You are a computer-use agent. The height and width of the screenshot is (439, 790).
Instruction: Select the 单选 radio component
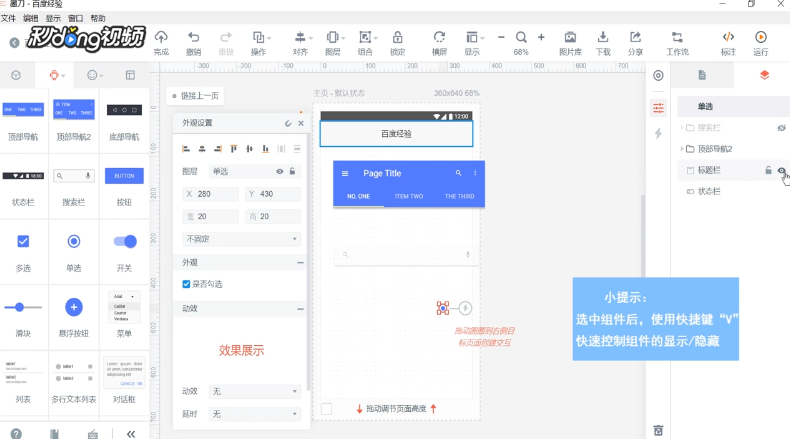tap(74, 252)
